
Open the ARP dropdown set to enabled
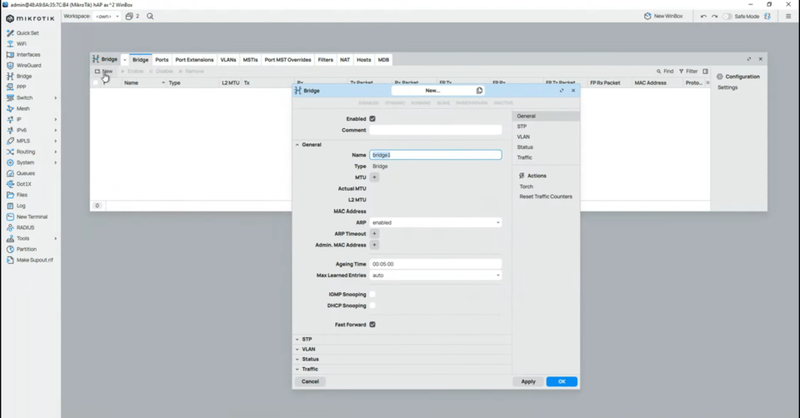[435, 223]
